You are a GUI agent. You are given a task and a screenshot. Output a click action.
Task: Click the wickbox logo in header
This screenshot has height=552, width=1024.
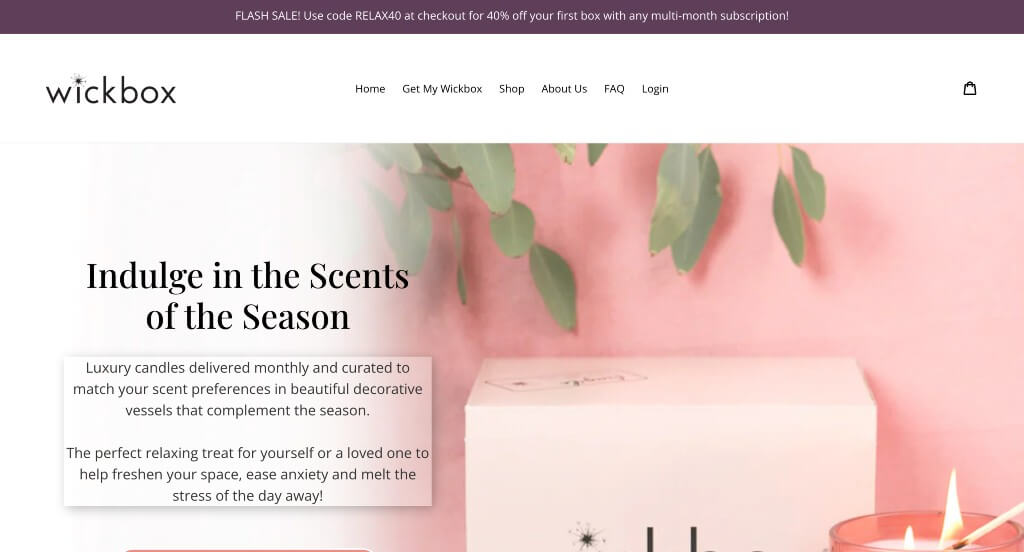coord(111,89)
